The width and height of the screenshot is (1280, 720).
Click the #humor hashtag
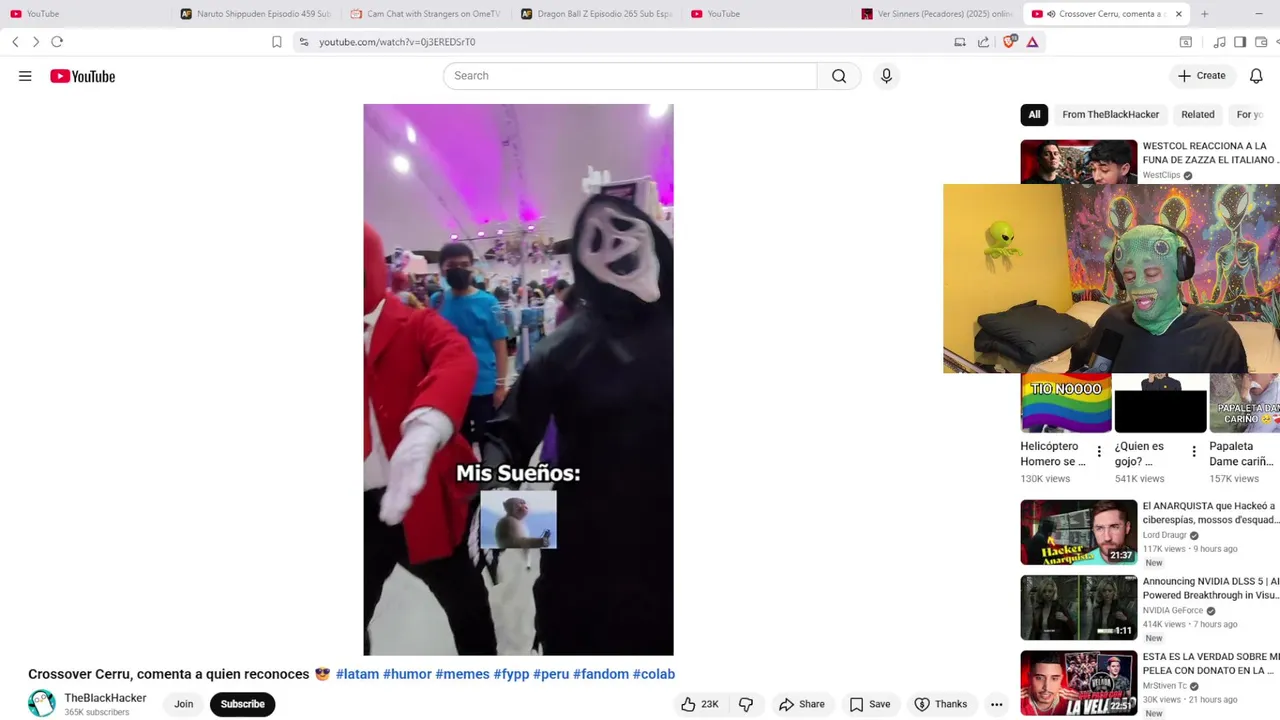407,674
